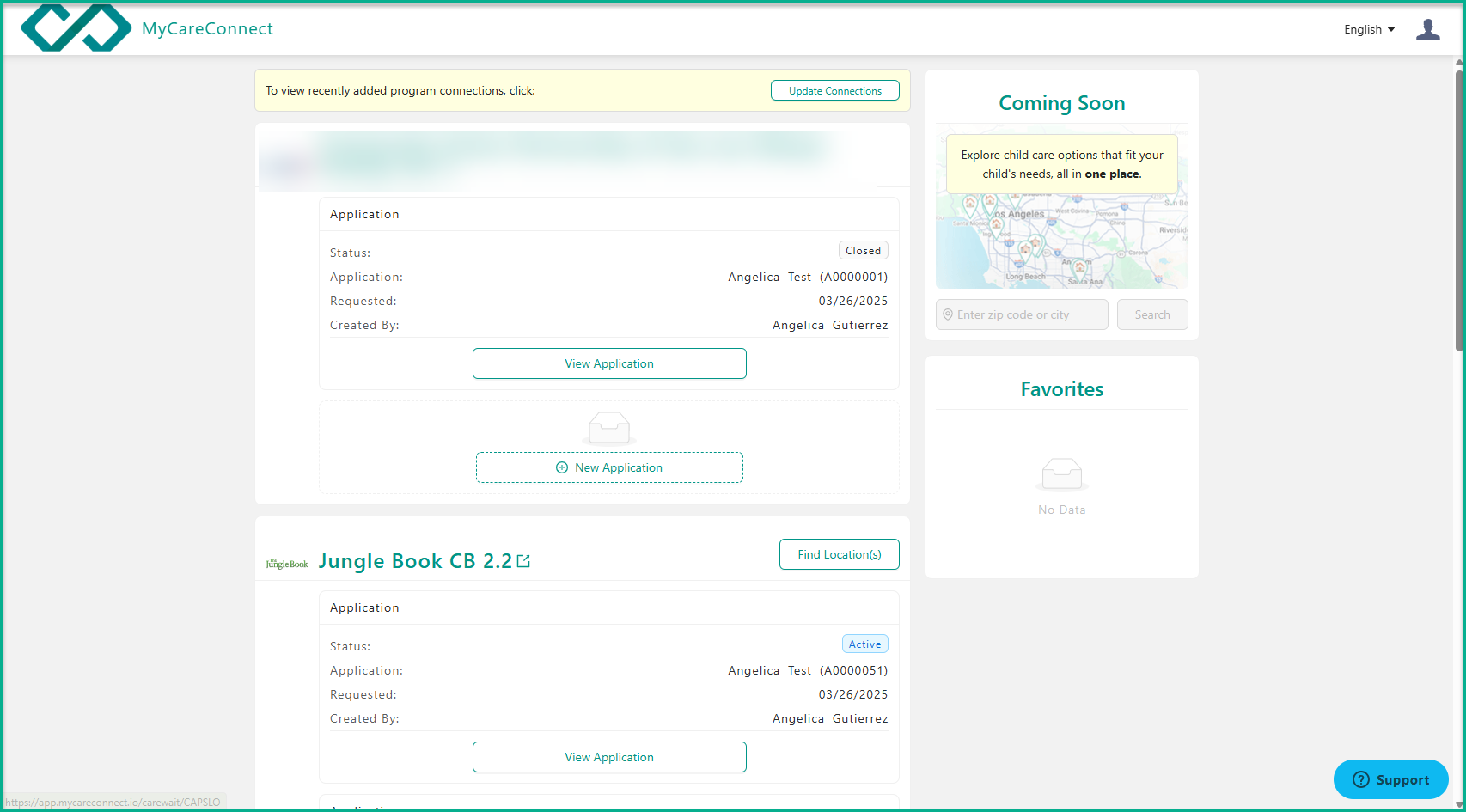1466x812 pixels.
Task: Click the No Data inbox icon in Favorites
Action: [1062, 473]
